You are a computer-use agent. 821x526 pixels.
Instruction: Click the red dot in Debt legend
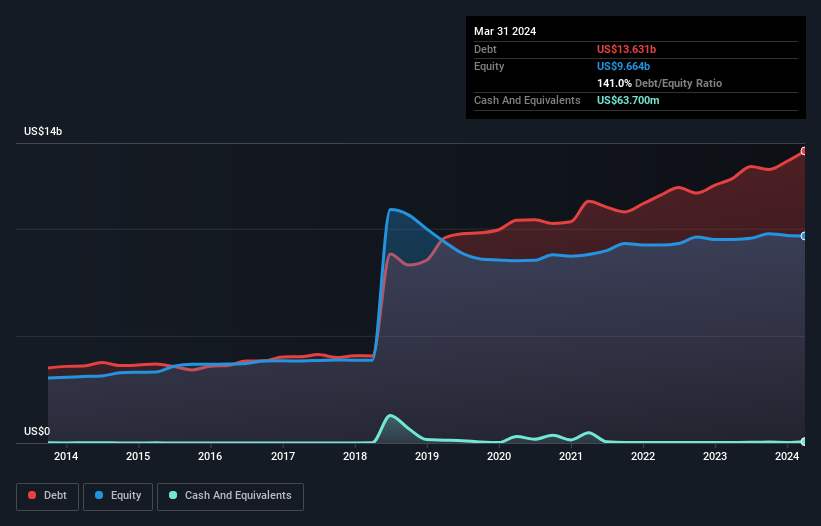(x=32, y=495)
